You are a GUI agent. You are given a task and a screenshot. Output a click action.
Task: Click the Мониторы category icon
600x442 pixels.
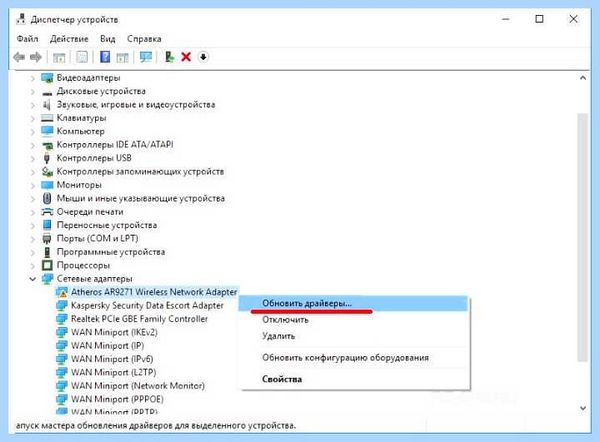pos(47,185)
